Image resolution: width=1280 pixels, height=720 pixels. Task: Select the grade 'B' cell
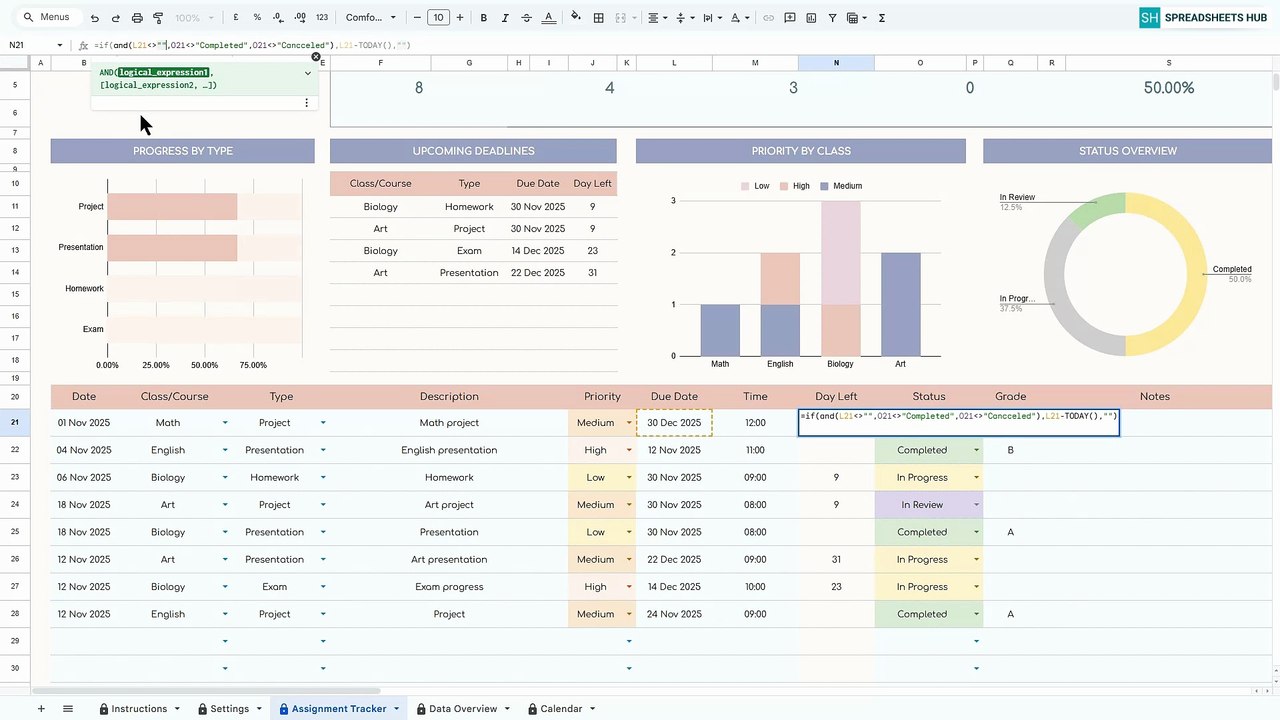pos(1010,450)
